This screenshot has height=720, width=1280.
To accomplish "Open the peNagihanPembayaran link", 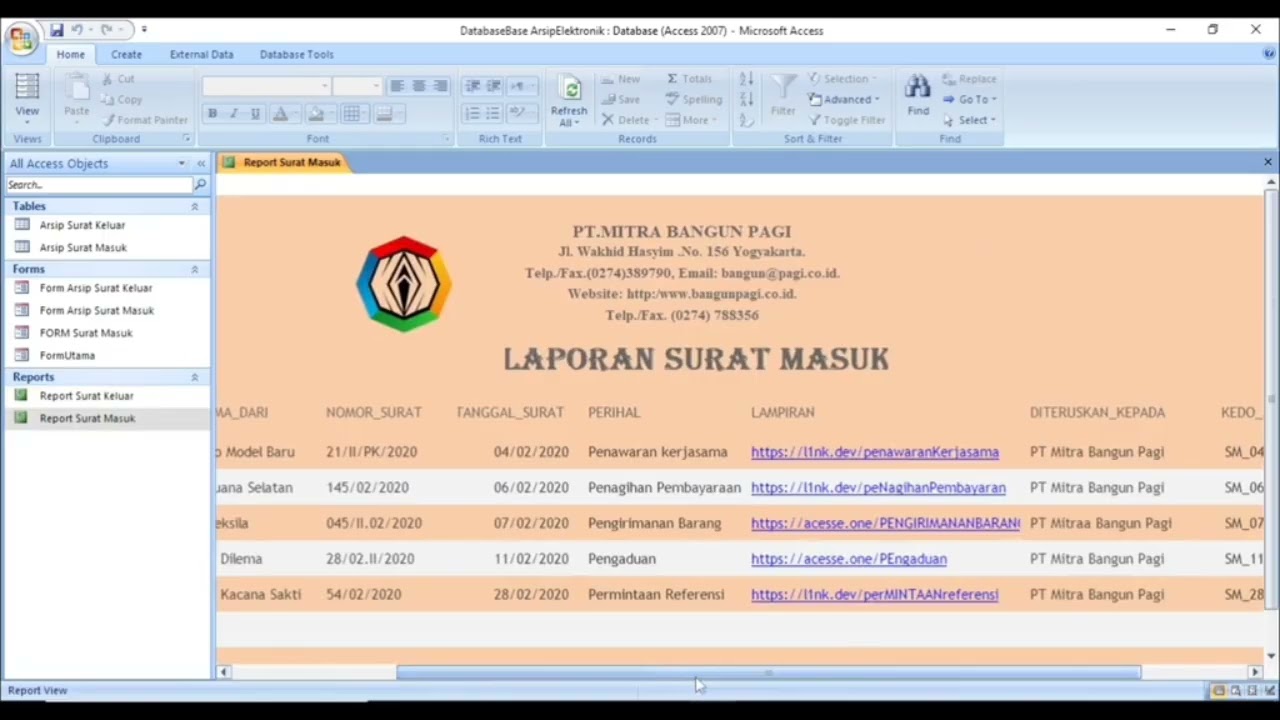I will tap(878, 488).
